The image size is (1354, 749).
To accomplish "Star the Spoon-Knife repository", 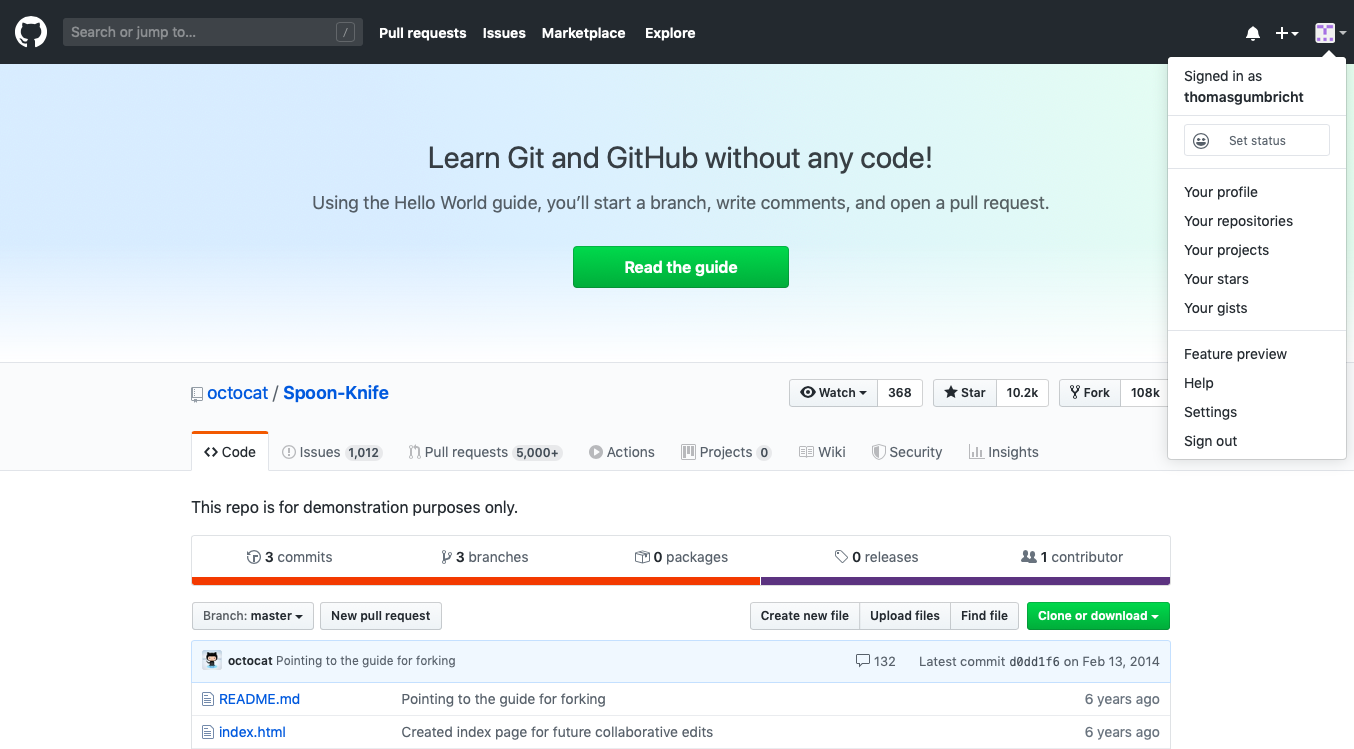I will (964, 393).
